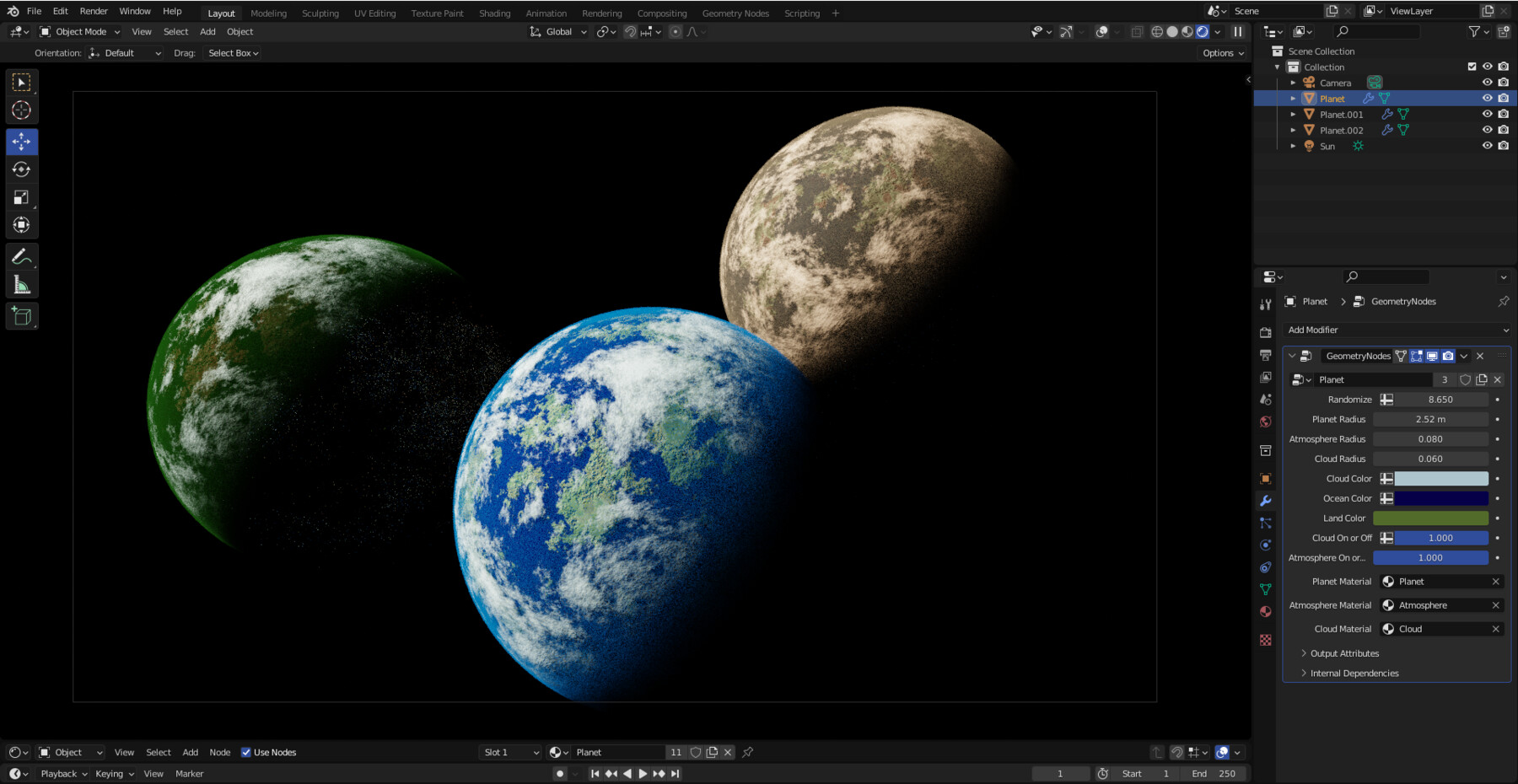Select the Rotate tool
The width and height of the screenshot is (1518, 784).
pyautogui.click(x=21, y=169)
